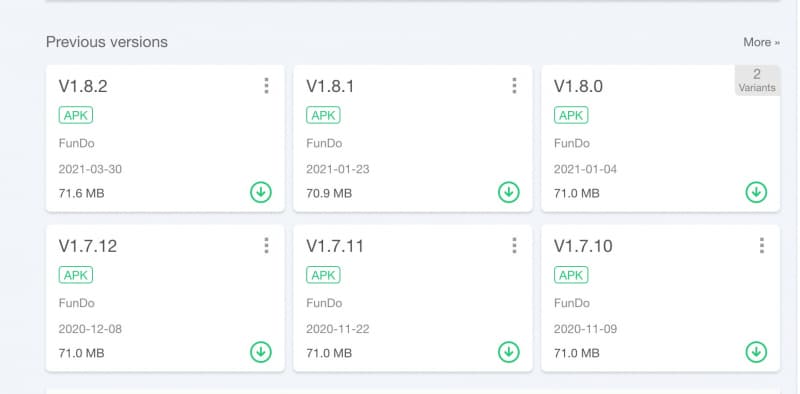The image size is (800, 394).
Task: Select the date 2021-03-30
Action: coord(90,169)
